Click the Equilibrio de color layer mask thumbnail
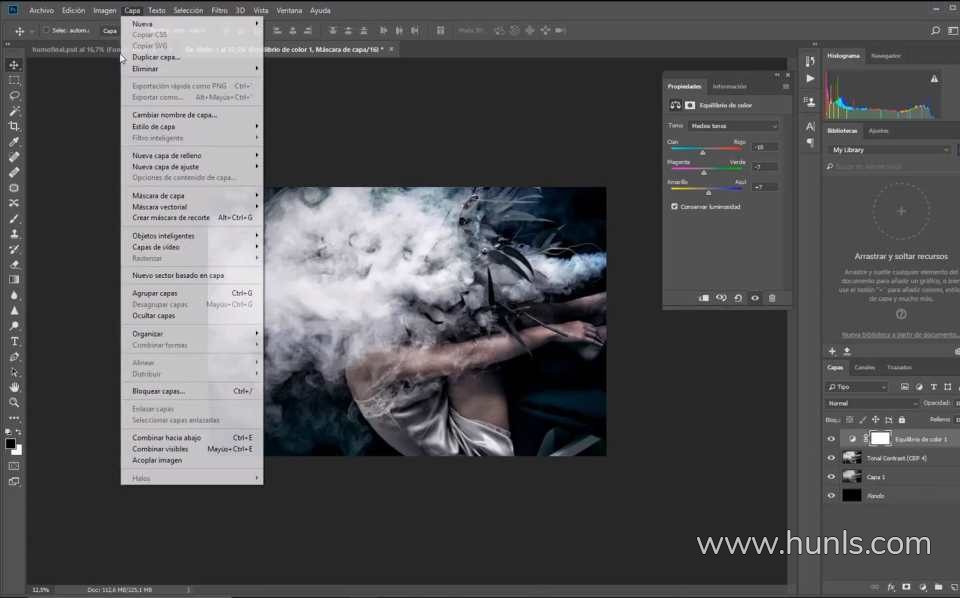This screenshot has width=960, height=598. [x=880, y=439]
